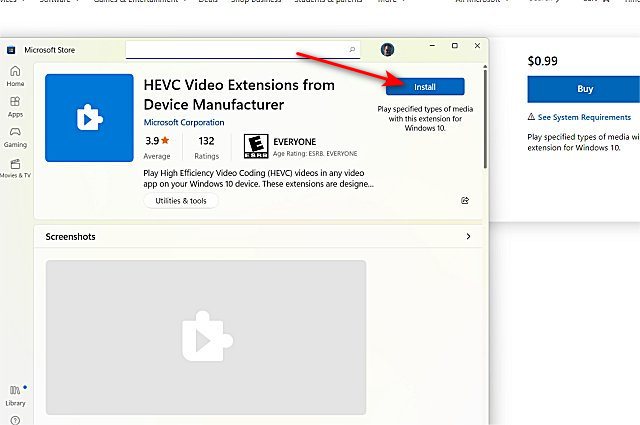Click the share icon on app card
The image size is (640, 425).
coord(465,201)
